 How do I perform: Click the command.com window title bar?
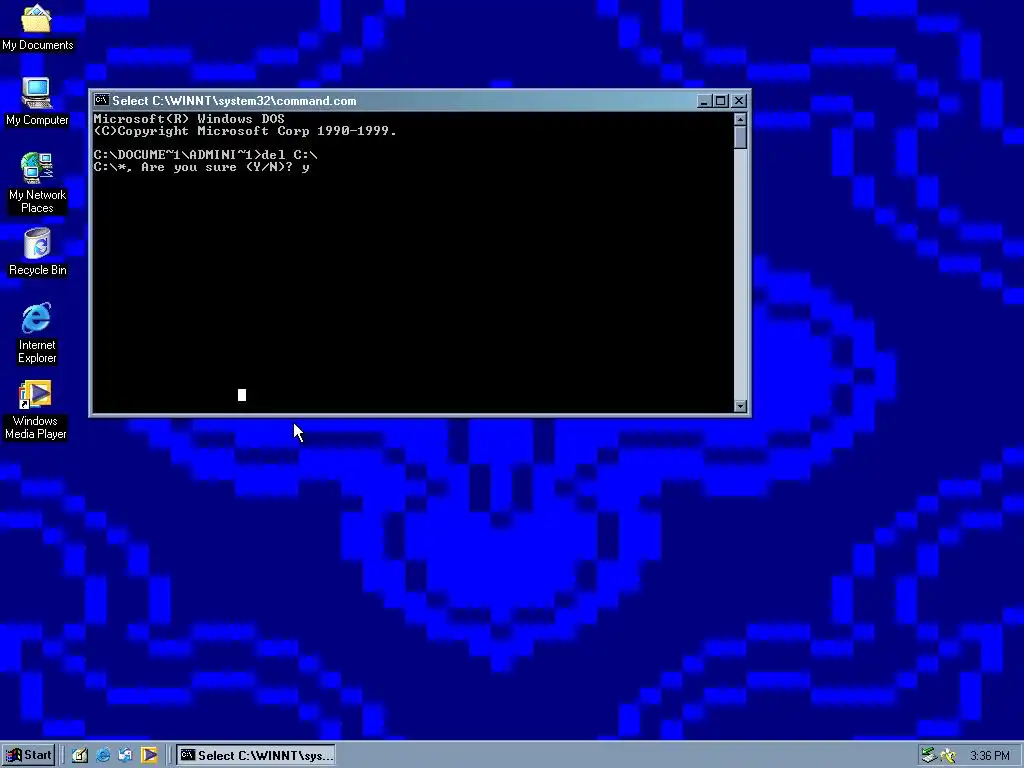(x=420, y=101)
